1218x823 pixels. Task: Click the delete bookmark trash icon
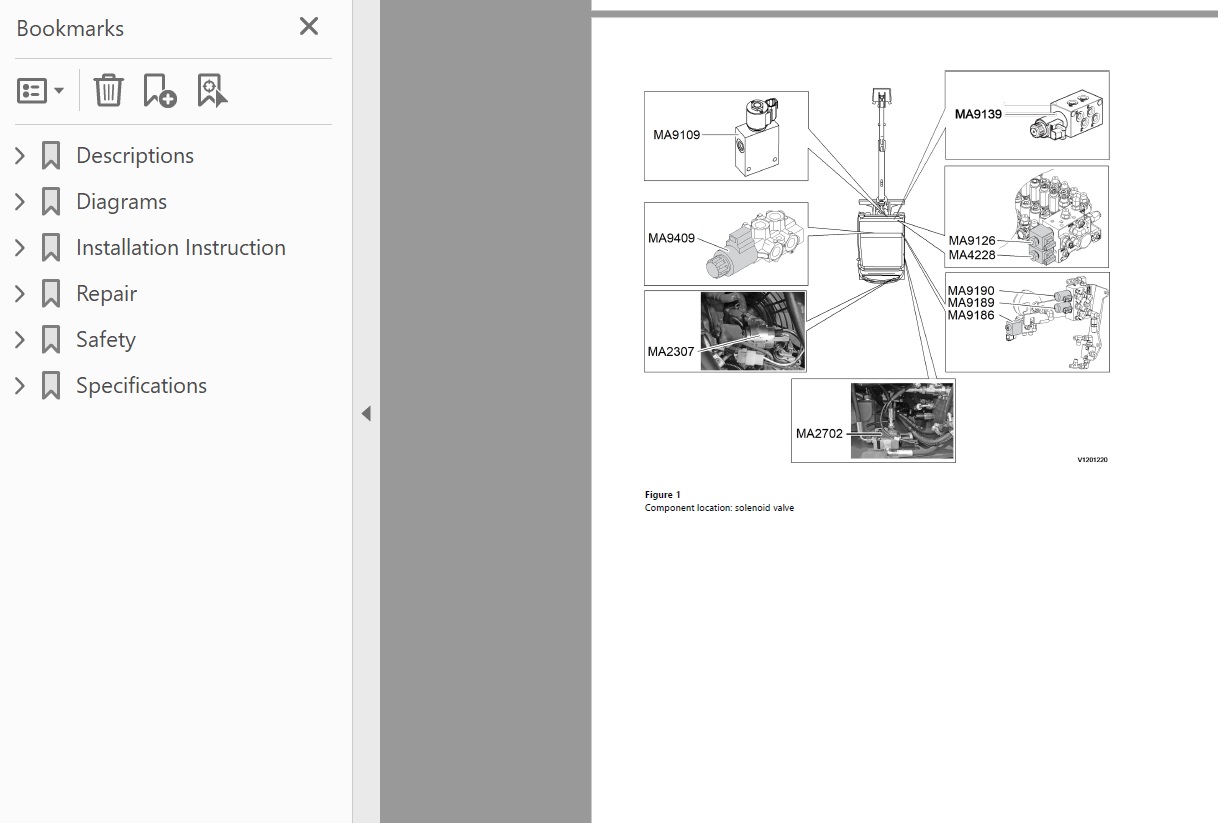[108, 90]
